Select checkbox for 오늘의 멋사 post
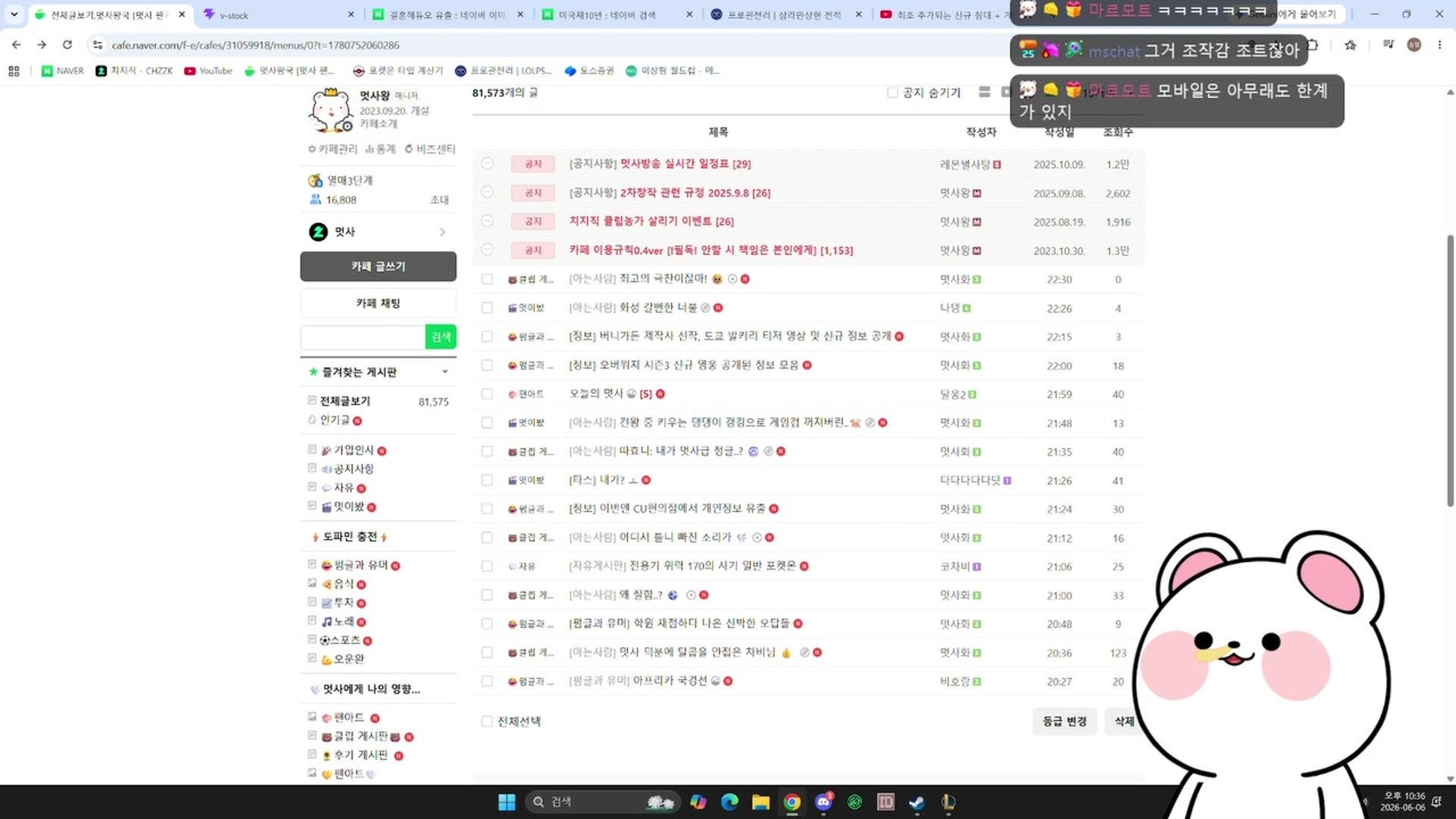This screenshot has height=819, width=1456. click(487, 394)
